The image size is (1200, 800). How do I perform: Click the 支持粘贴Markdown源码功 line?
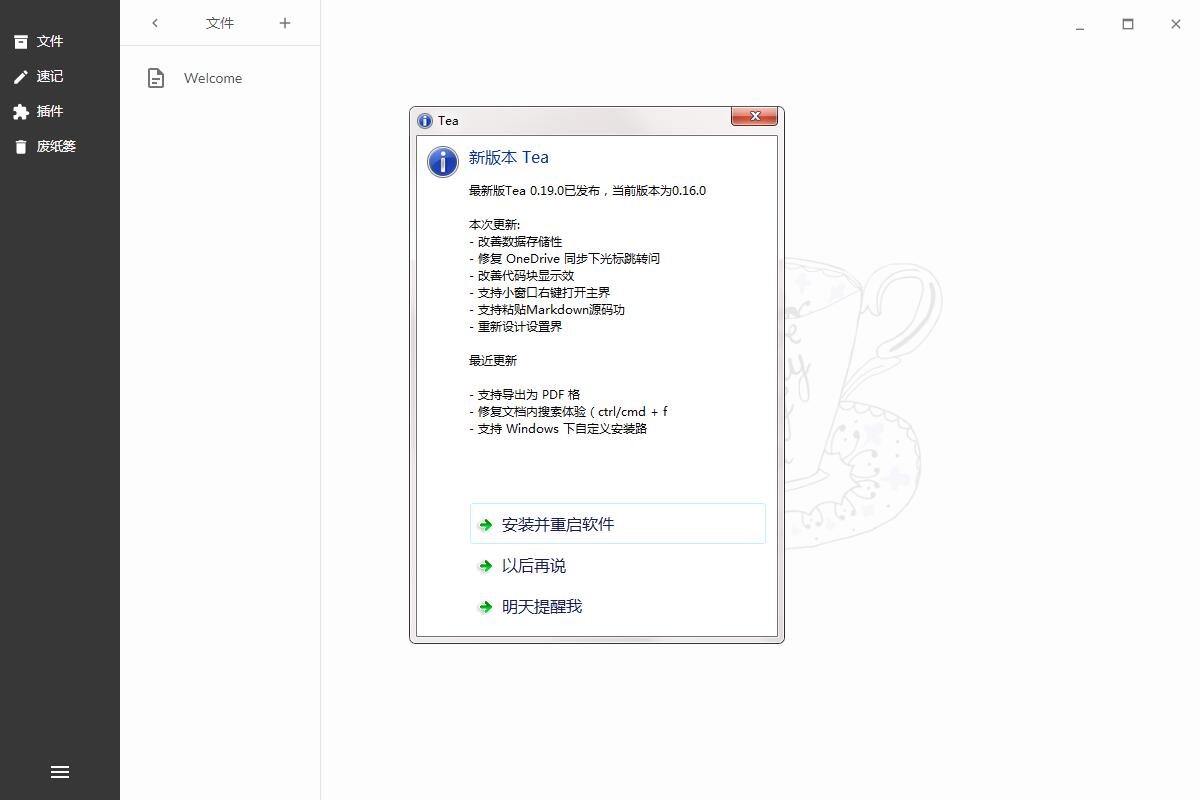click(x=547, y=310)
